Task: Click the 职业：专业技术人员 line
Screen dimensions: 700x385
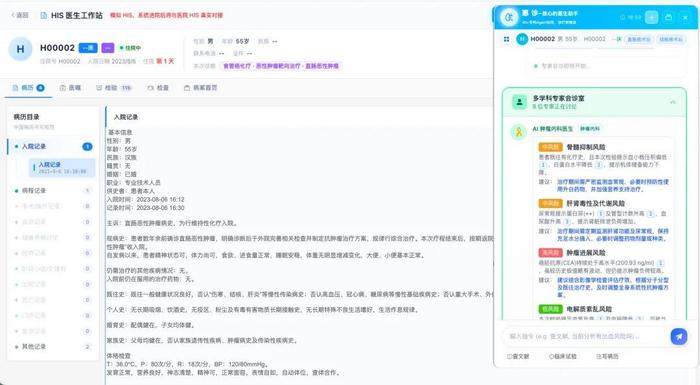Action: coord(133,183)
